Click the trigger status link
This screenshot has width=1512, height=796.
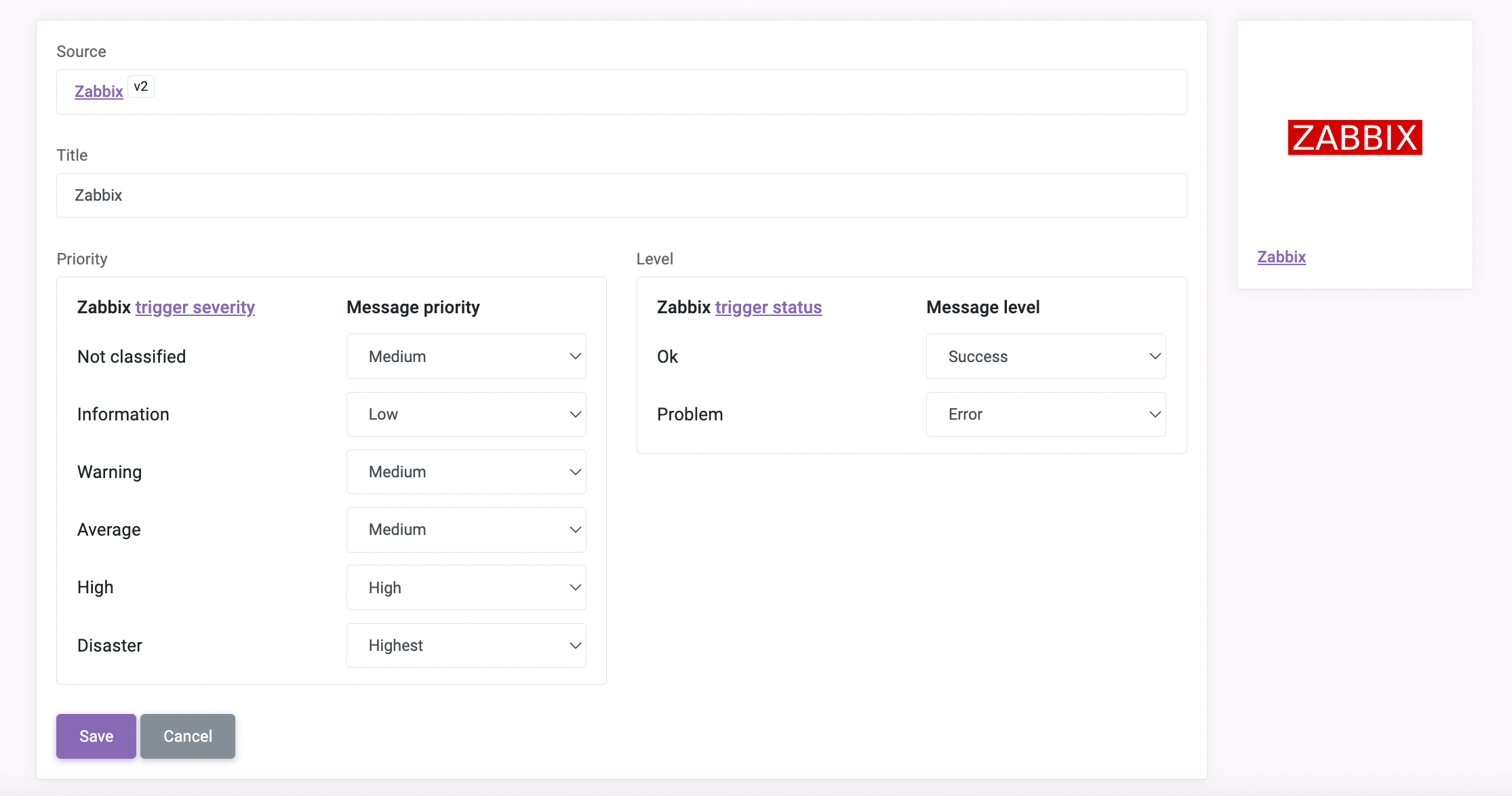click(768, 307)
